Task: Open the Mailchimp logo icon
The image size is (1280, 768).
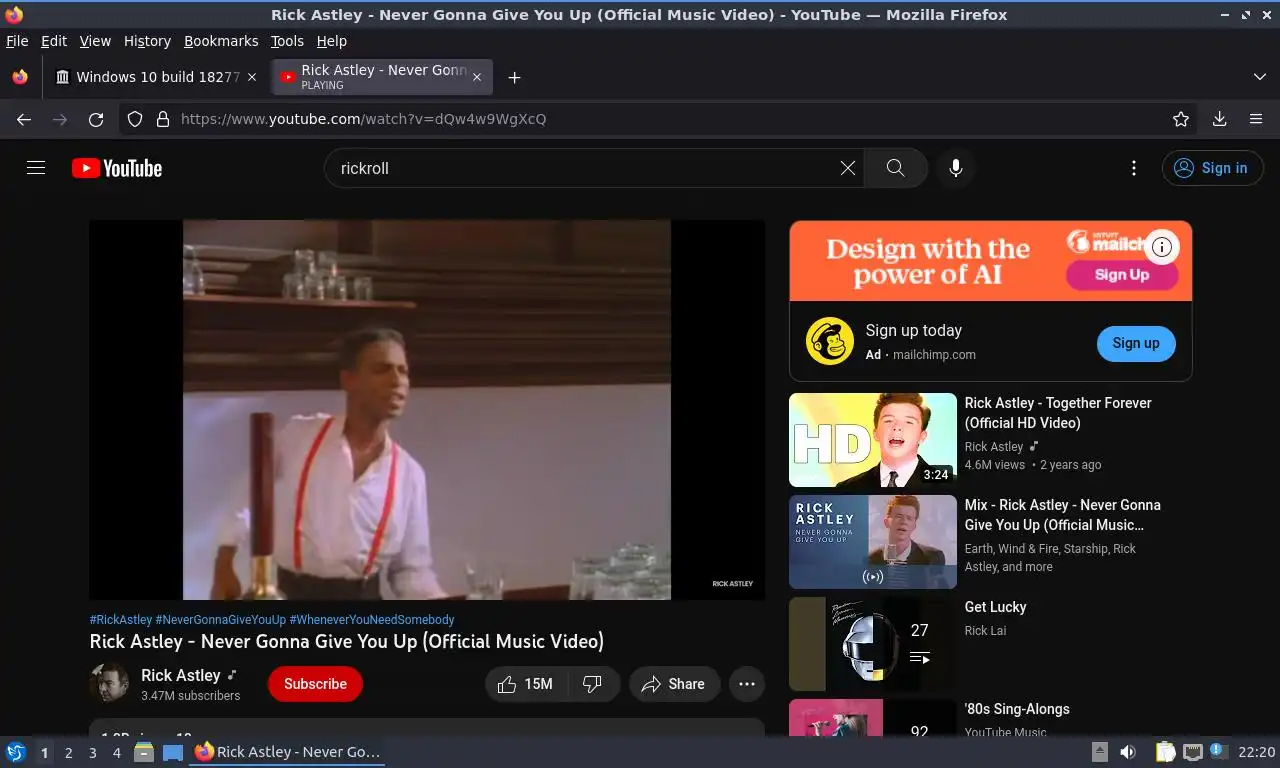Action: (x=830, y=342)
